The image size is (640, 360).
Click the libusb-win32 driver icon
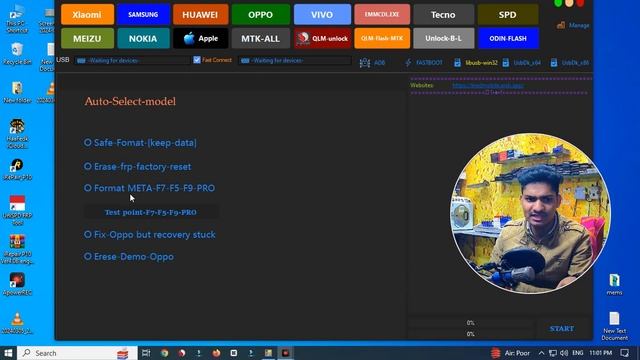point(458,63)
